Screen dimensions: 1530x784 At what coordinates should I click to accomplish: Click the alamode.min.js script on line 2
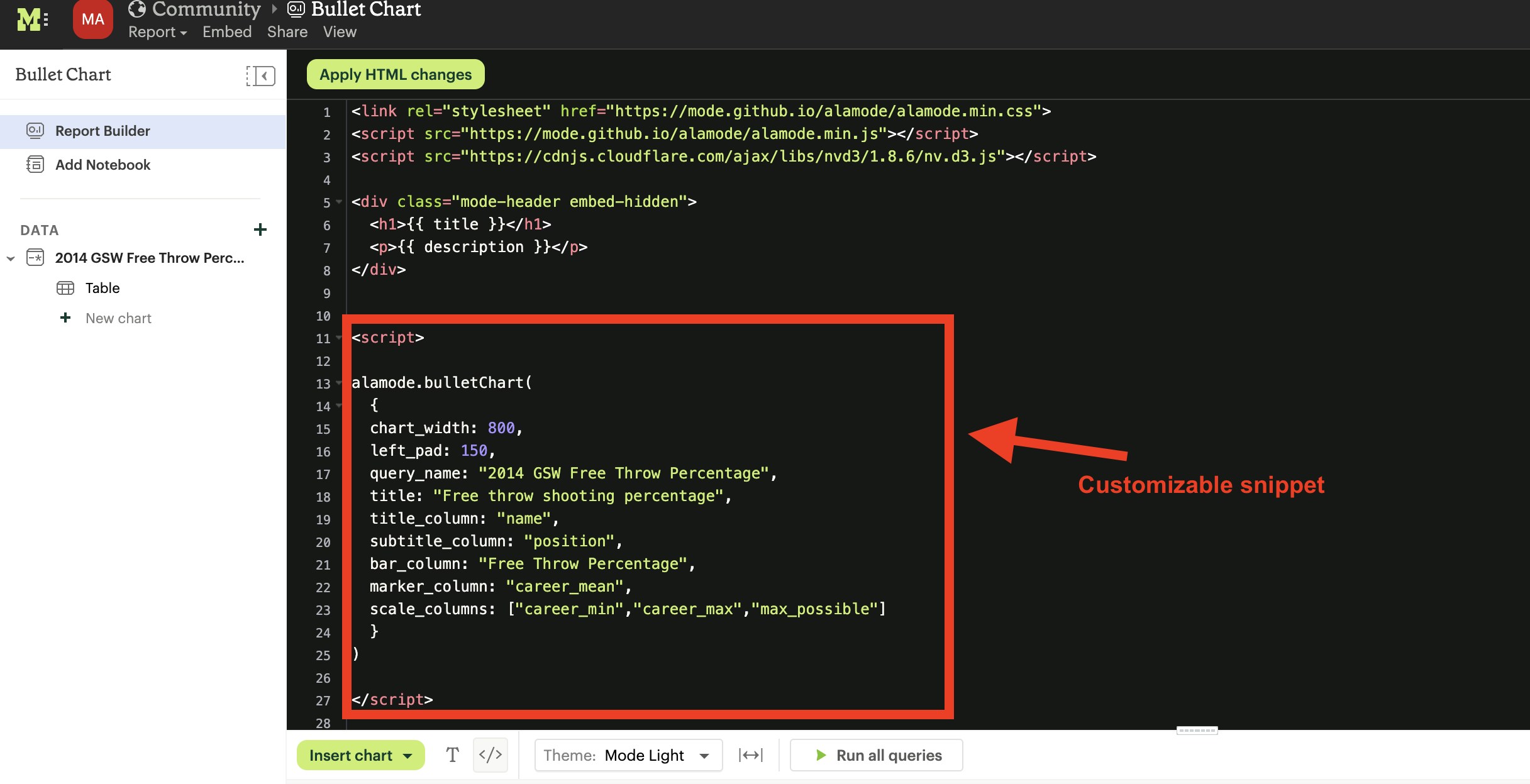(665, 134)
